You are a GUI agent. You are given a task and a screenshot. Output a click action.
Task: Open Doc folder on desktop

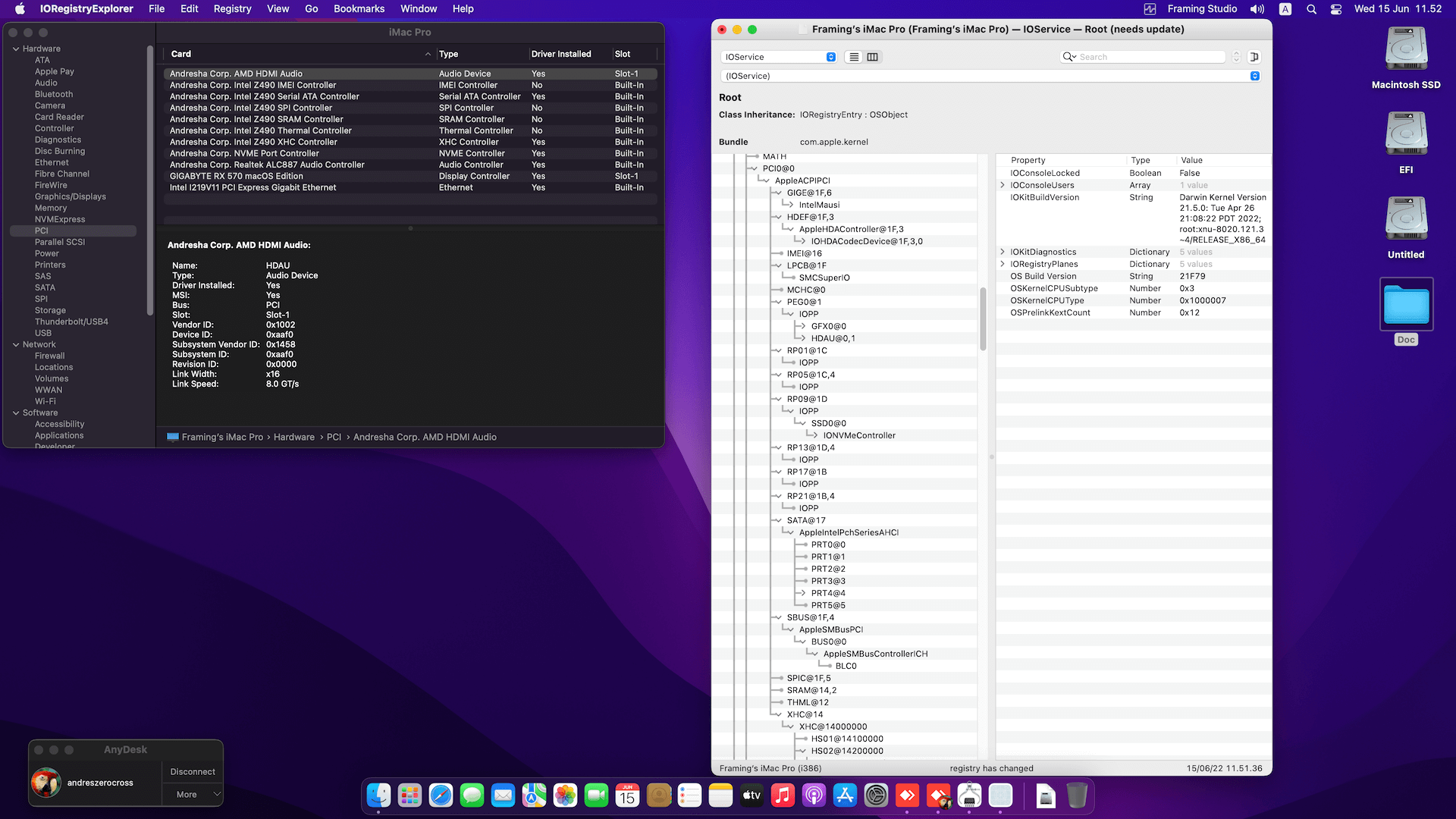pyautogui.click(x=1406, y=311)
